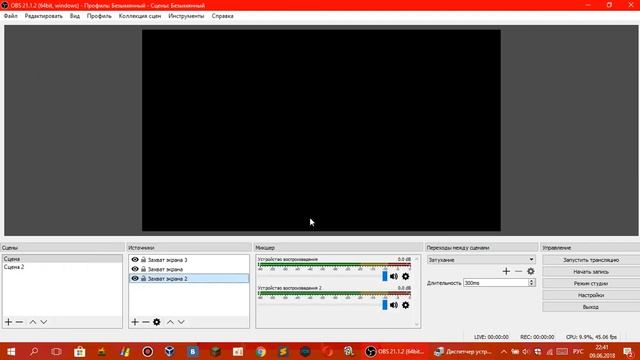Switch РУС input language indicator
Screen dimensions: 640x360
click(x=578, y=351)
